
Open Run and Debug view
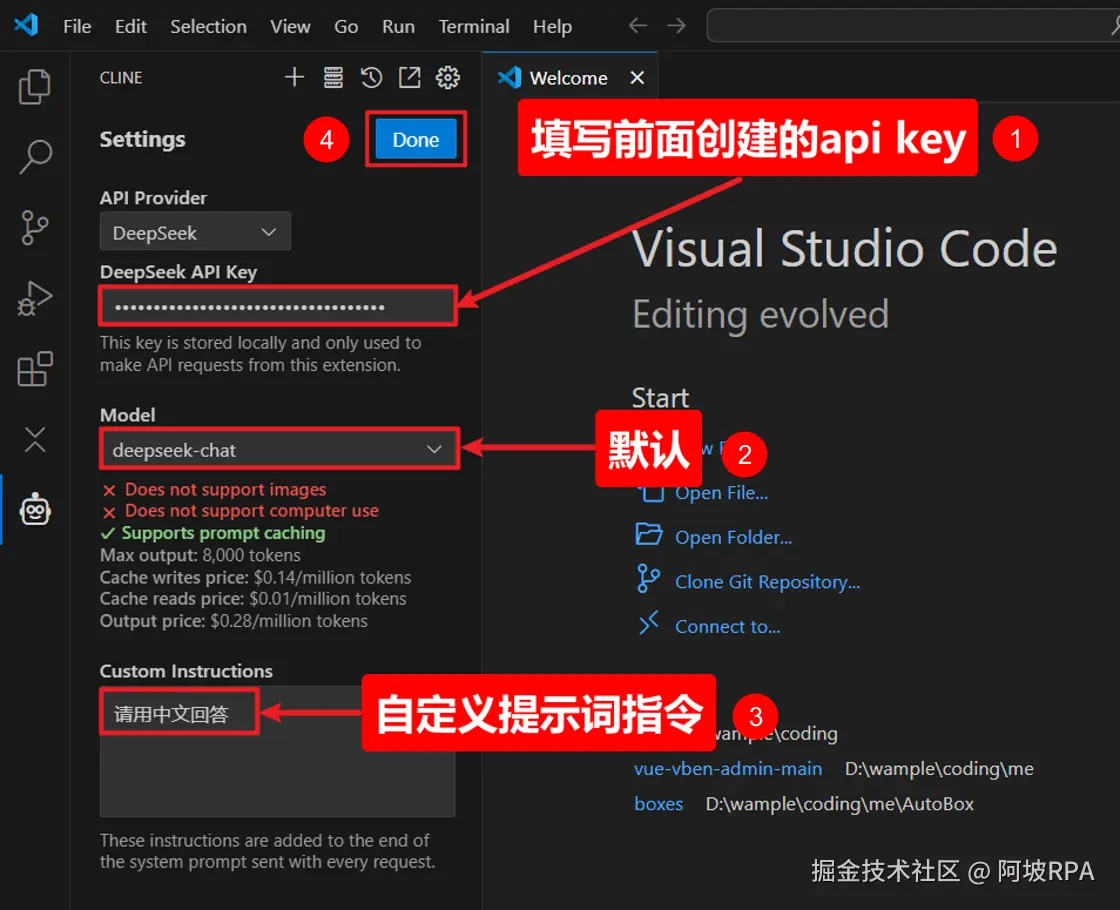(x=34, y=298)
